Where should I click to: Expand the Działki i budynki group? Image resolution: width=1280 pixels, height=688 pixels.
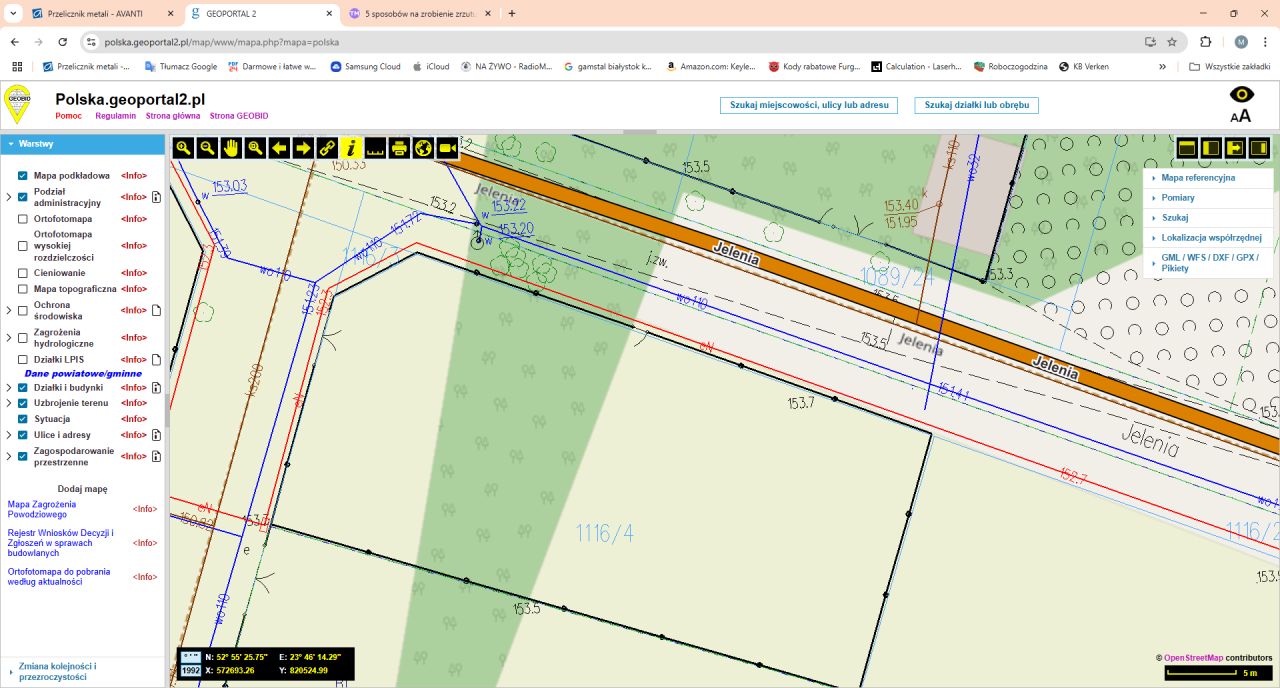(x=9, y=387)
